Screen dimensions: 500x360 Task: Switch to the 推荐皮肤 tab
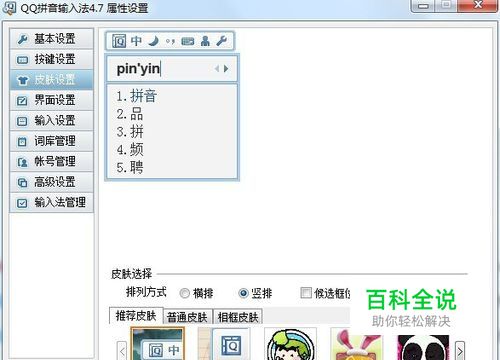coord(136,315)
